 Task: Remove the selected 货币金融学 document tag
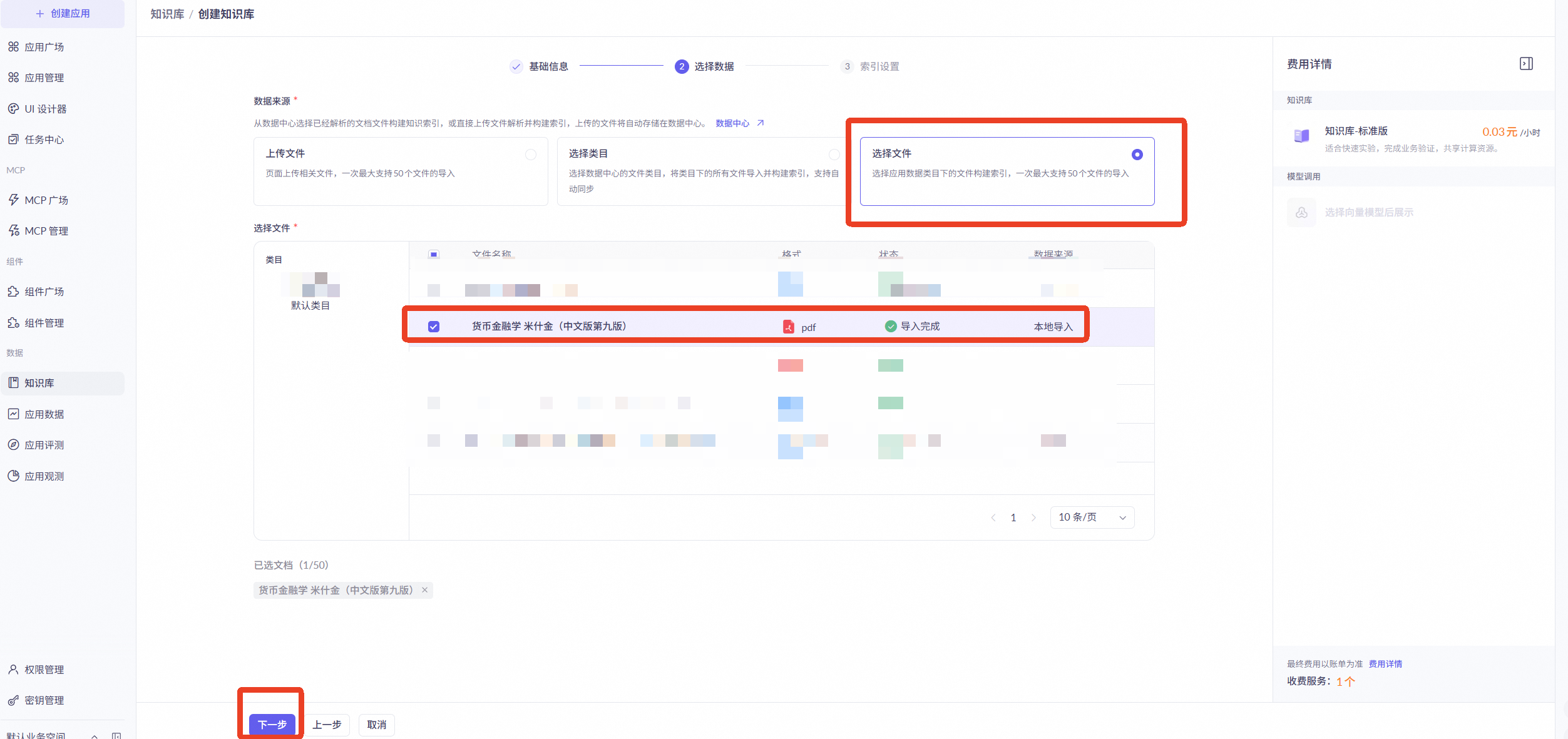pyautogui.click(x=425, y=590)
